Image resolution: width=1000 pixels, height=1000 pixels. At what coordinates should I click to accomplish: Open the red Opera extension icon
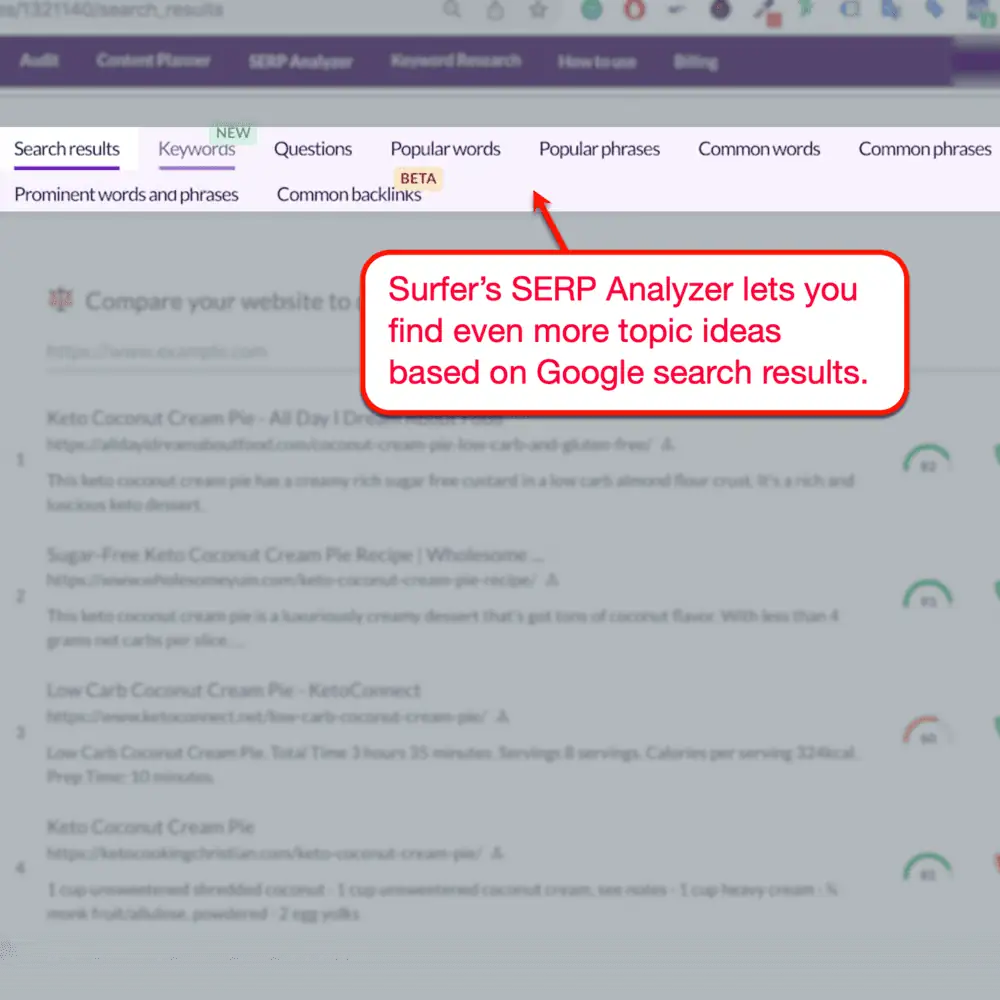click(634, 10)
